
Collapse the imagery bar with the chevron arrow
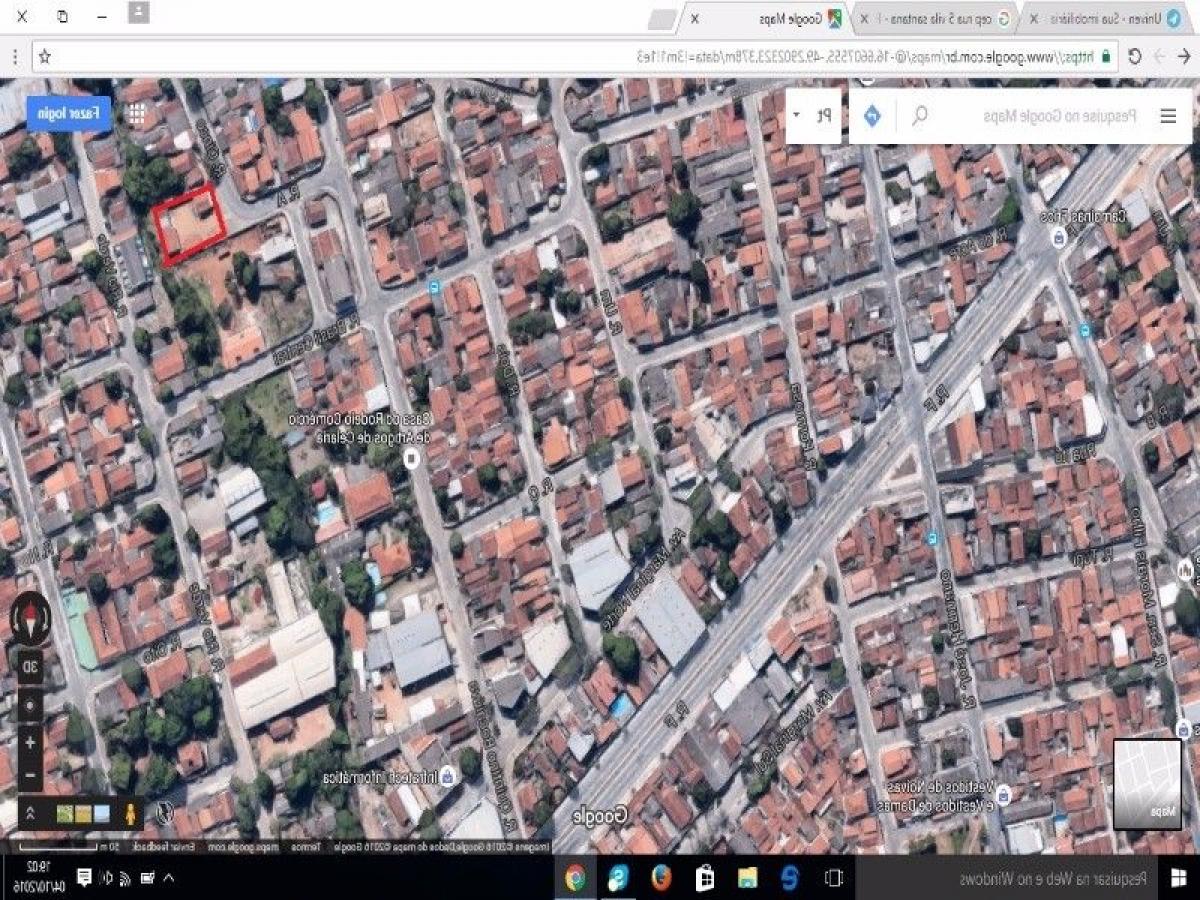pyautogui.click(x=30, y=812)
